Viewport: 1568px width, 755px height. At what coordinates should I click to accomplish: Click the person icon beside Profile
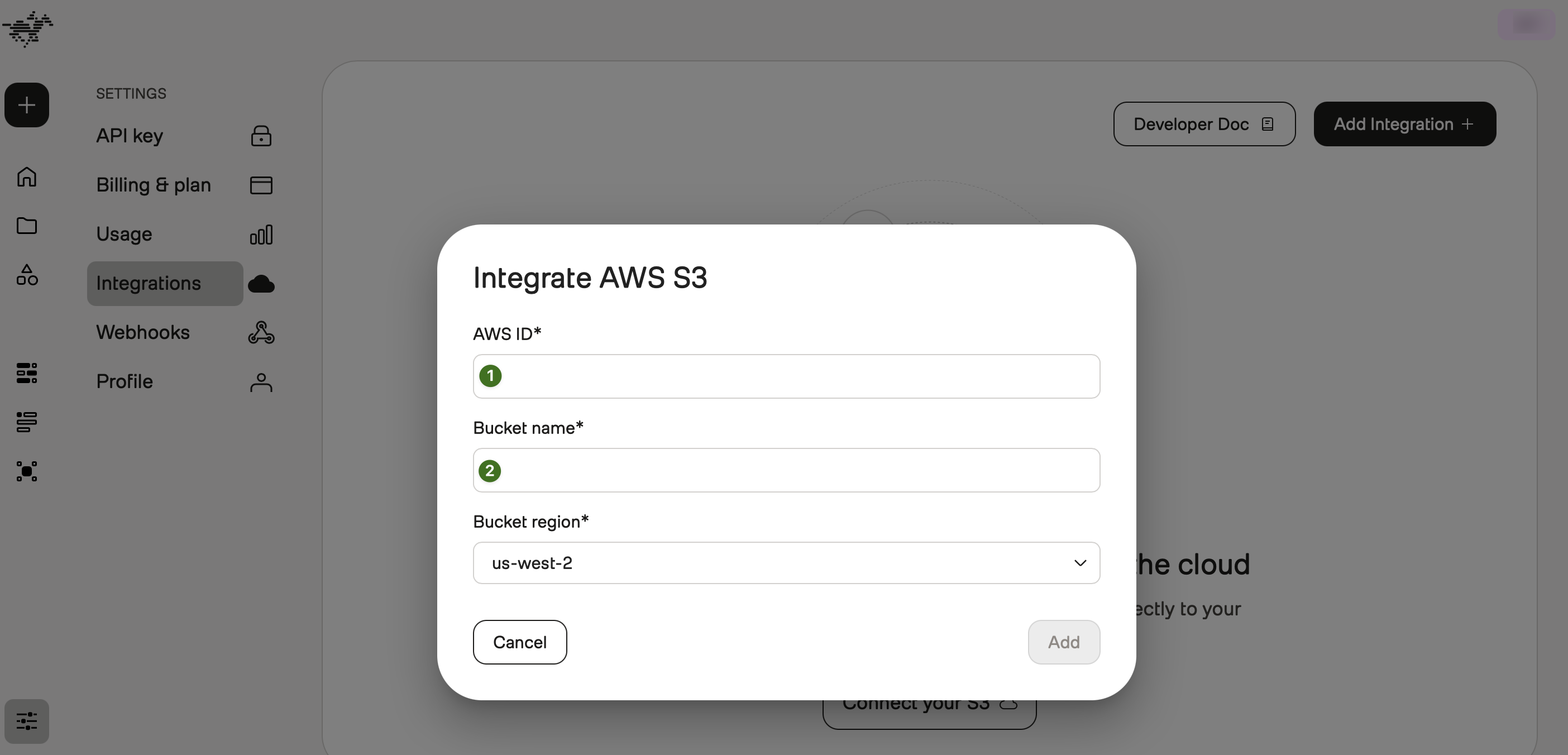[261, 382]
